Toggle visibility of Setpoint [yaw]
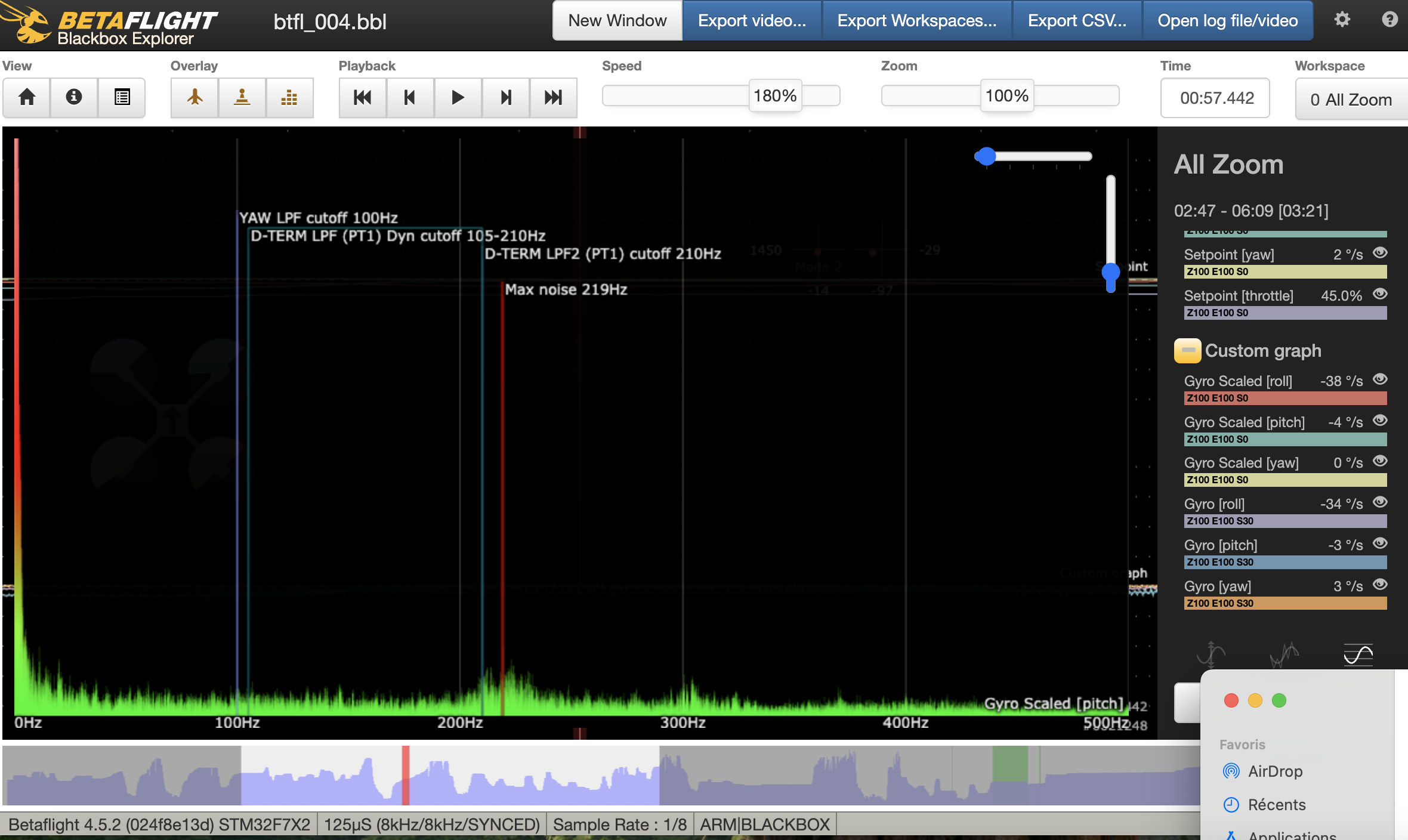 tap(1380, 253)
